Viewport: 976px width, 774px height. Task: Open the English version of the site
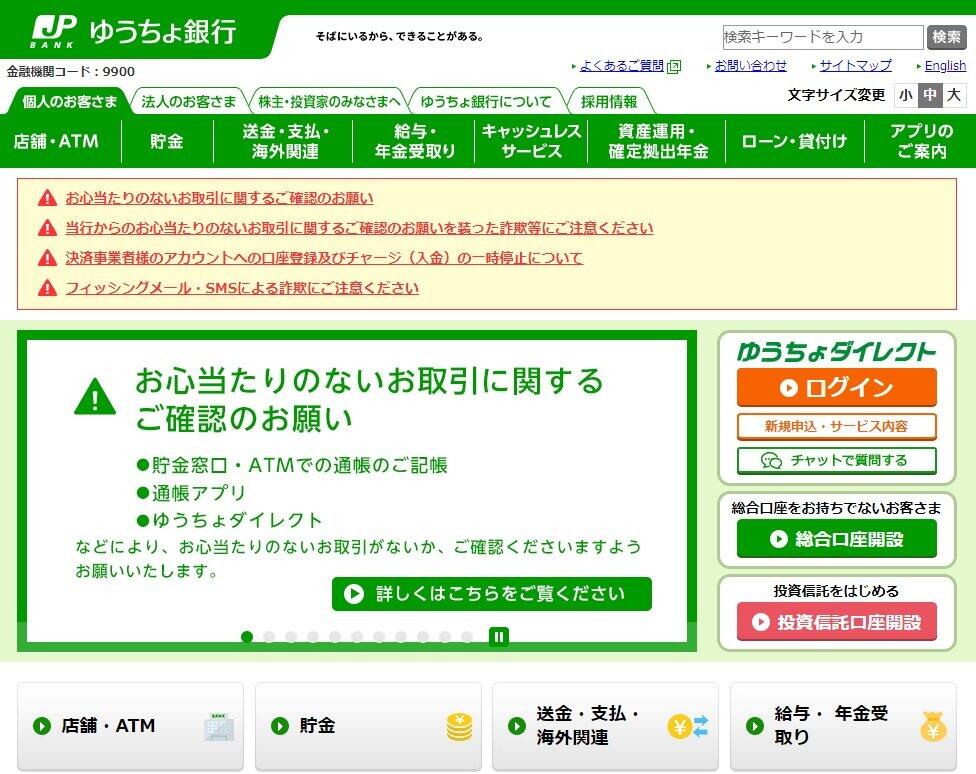click(944, 65)
